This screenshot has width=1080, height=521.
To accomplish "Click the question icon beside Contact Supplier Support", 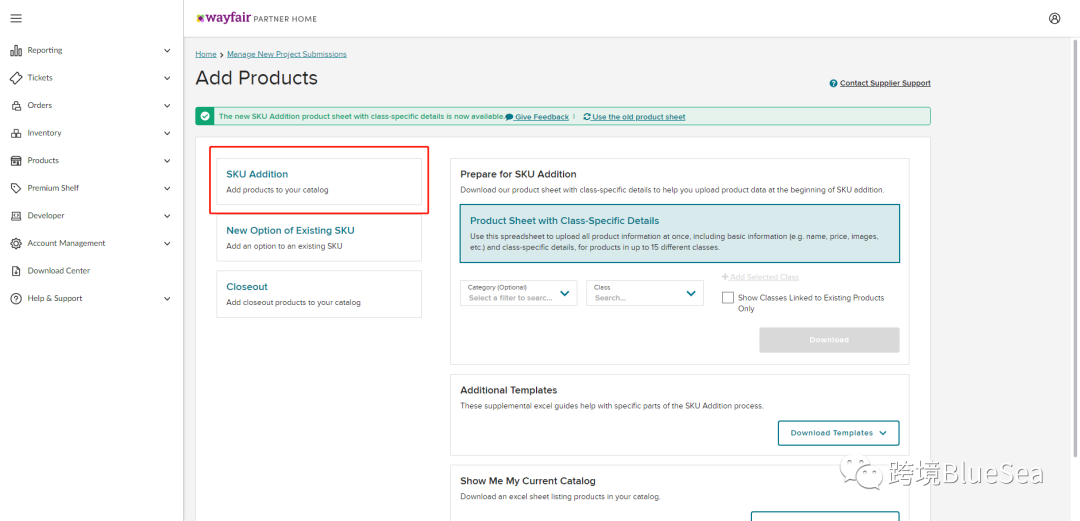I will 833,83.
